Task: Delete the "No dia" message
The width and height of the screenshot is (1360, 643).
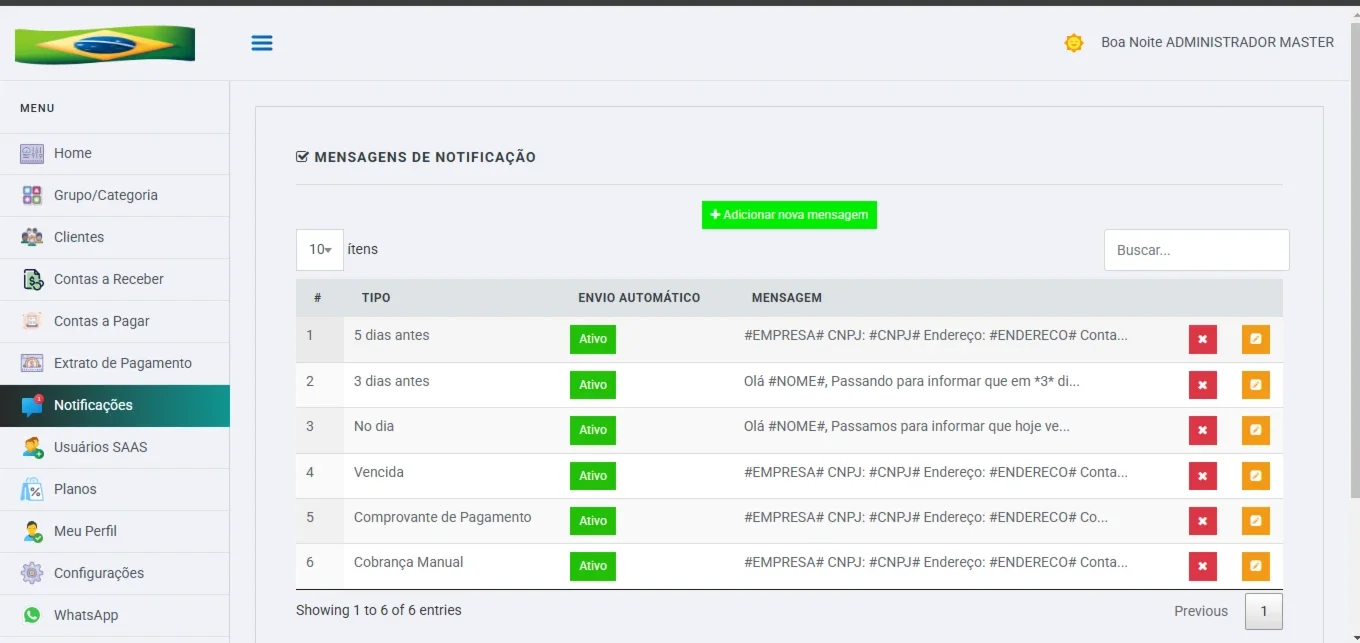Action: [1203, 430]
